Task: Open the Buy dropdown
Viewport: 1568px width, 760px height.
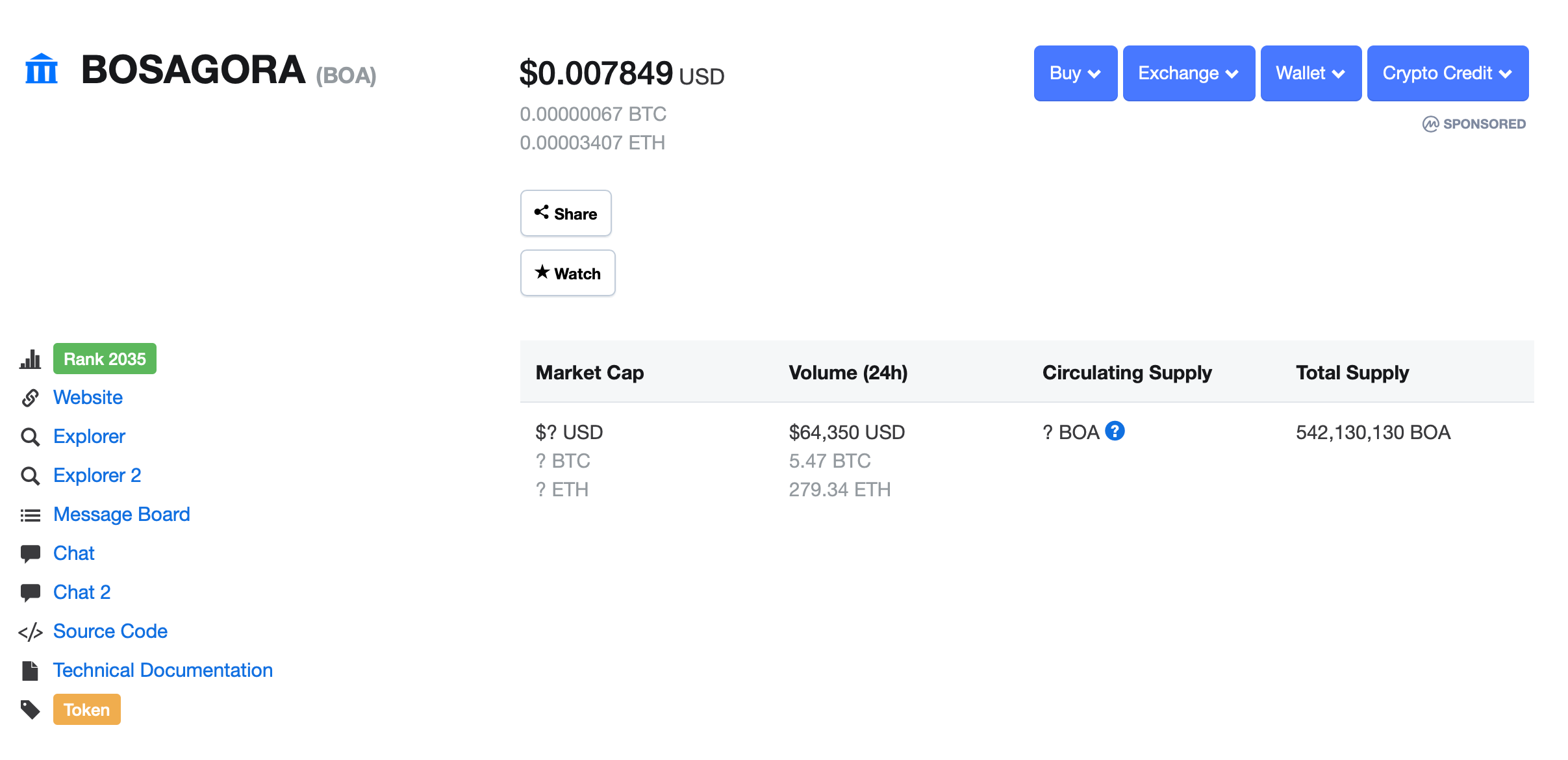Action: (x=1074, y=73)
